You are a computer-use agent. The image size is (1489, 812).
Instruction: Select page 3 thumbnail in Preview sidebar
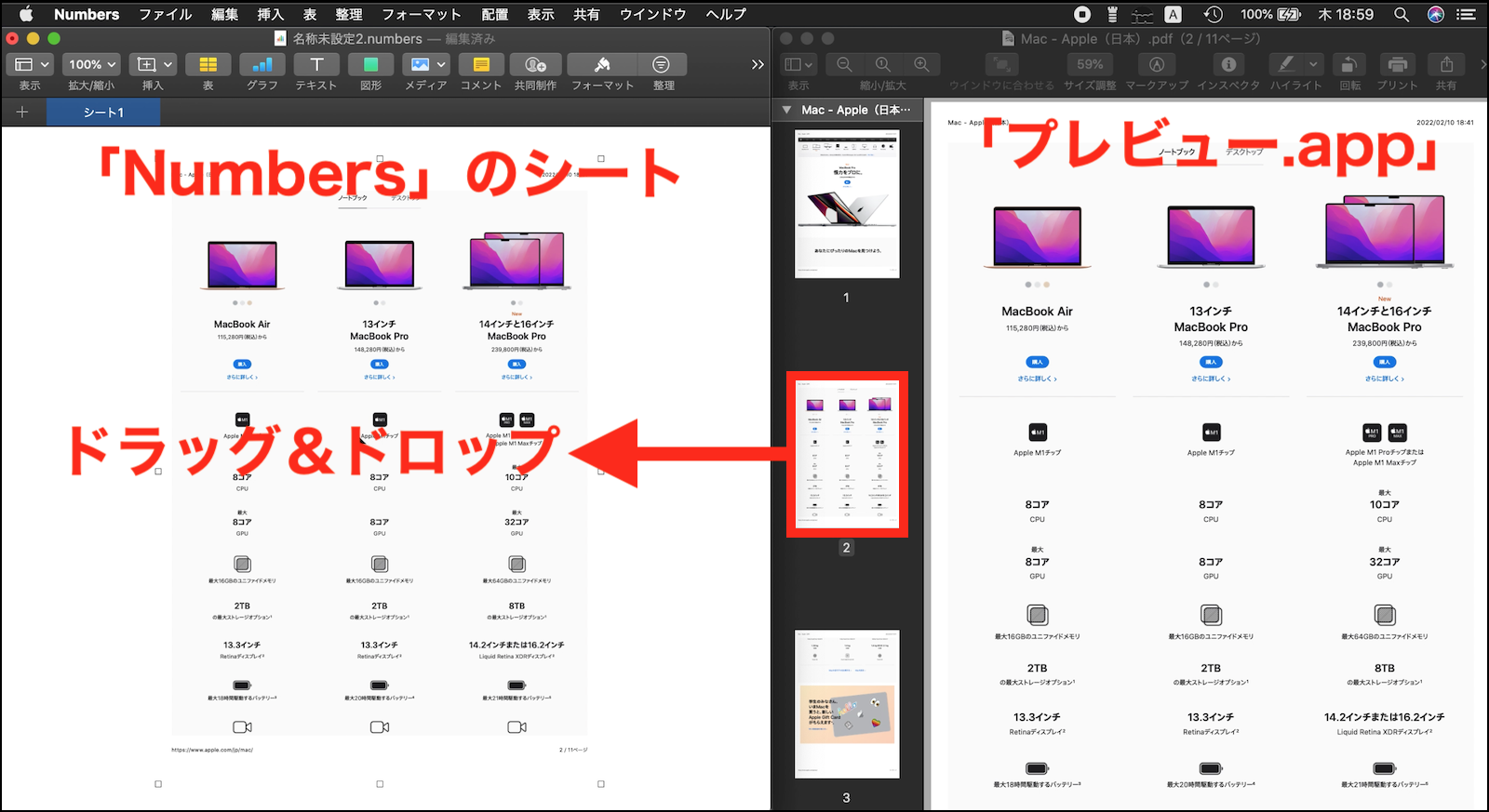click(847, 704)
